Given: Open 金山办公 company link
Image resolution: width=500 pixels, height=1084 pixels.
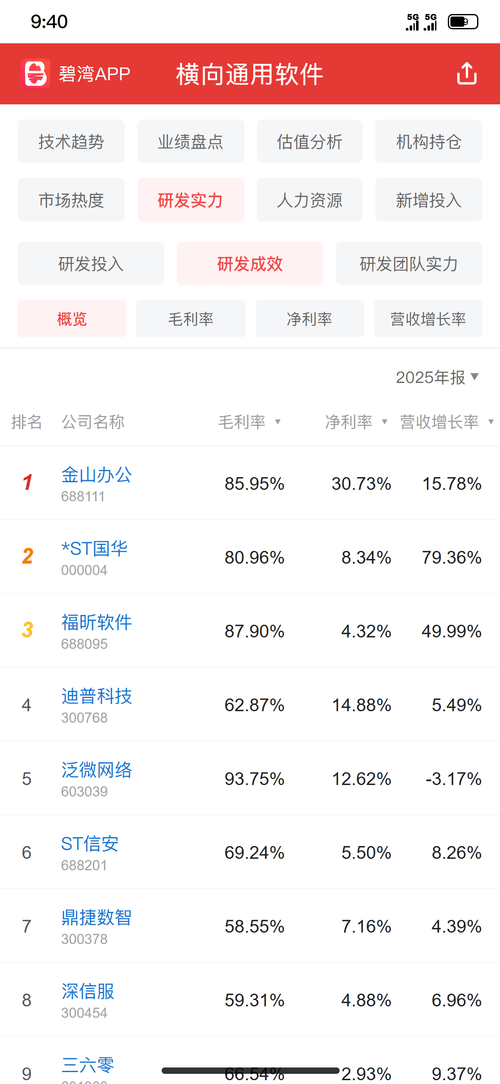Looking at the screenshot, I should click(97, 475).
